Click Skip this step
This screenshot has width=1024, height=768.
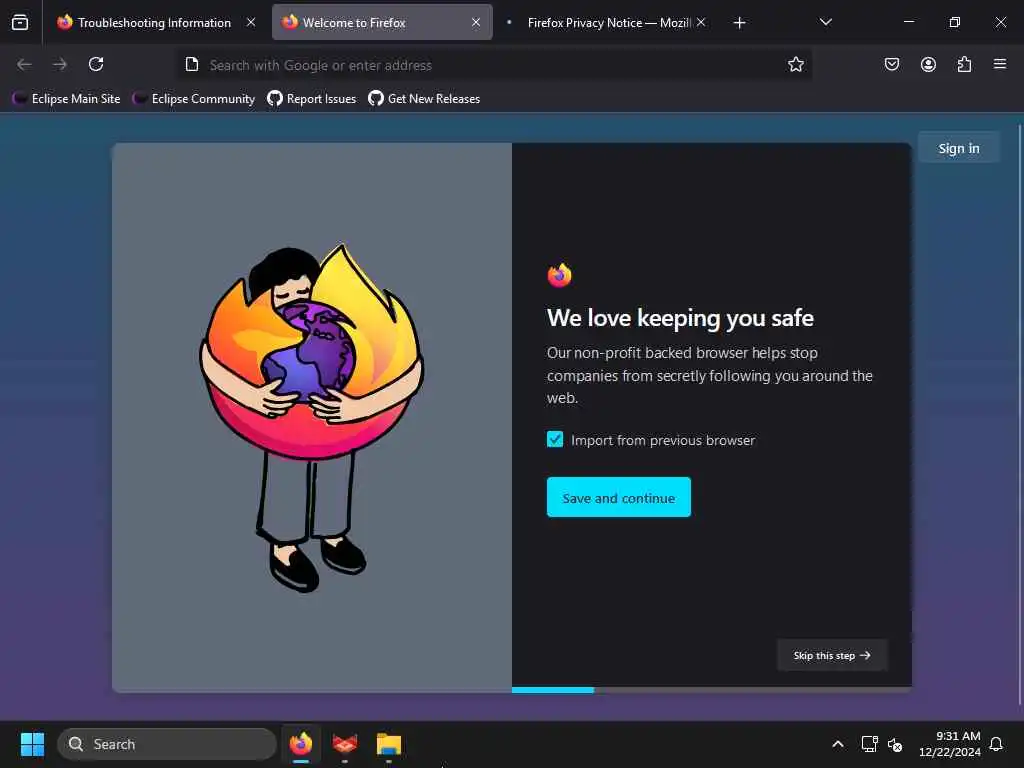click(x=832, y=655)
